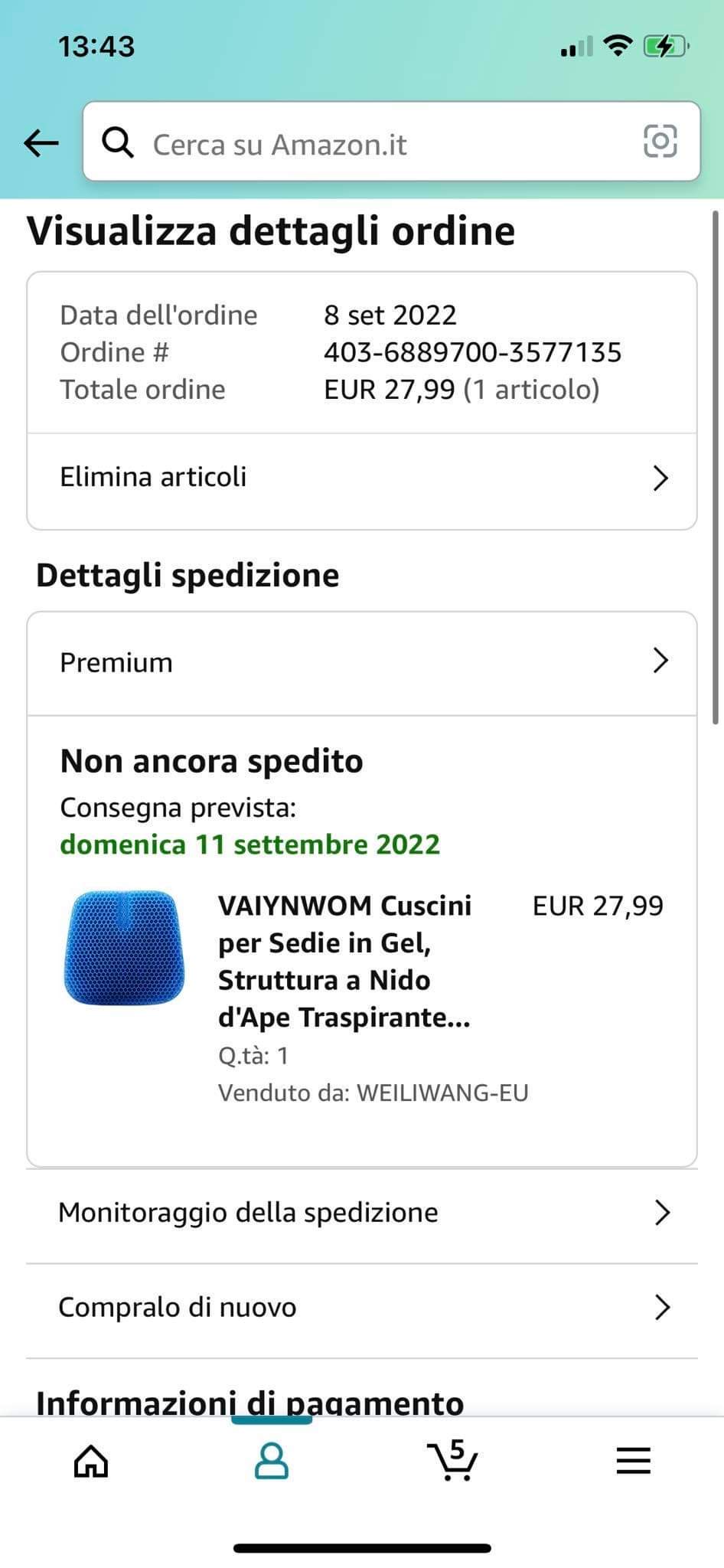
Task: Expand the Compralo di nuovo chevron
Action: [x=662, y=1308]
